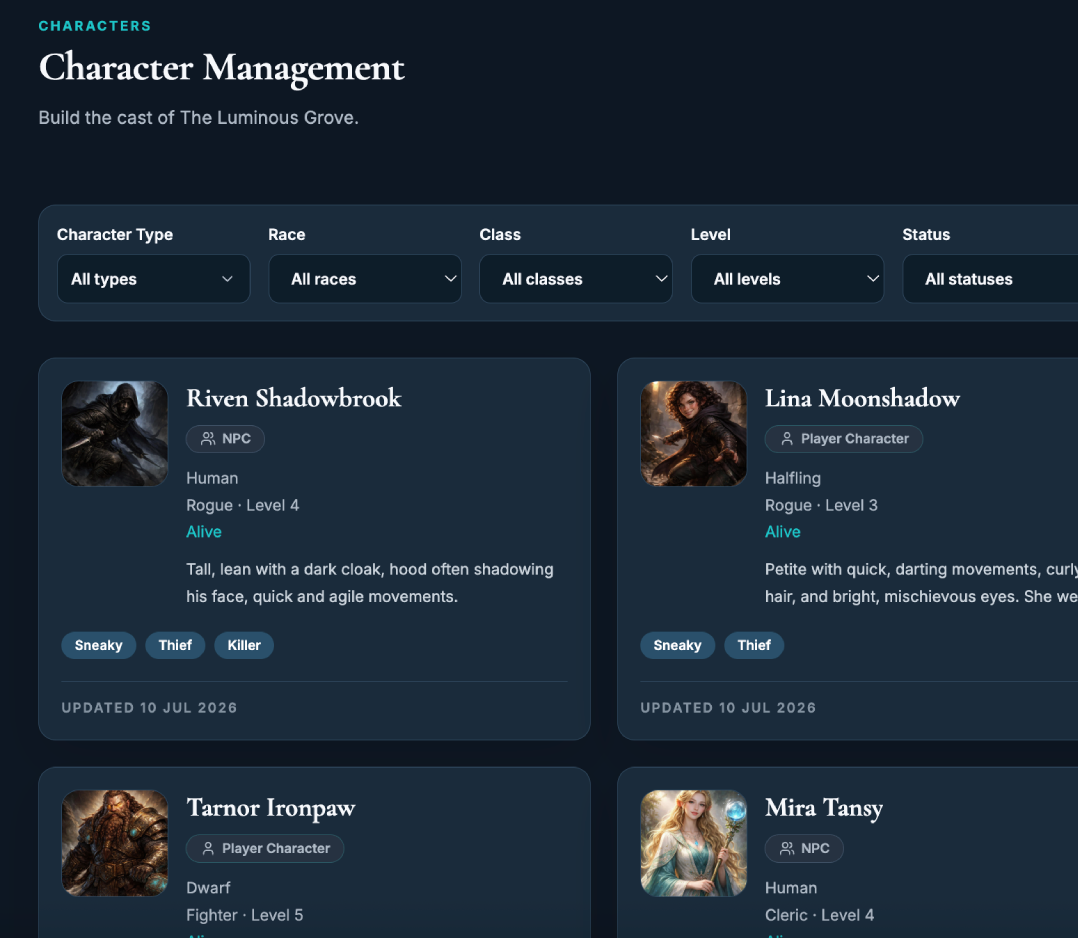Click the chevron arrow of All races
The height and width of the screenshot is (938, 1078).
[x=450, y=279]
